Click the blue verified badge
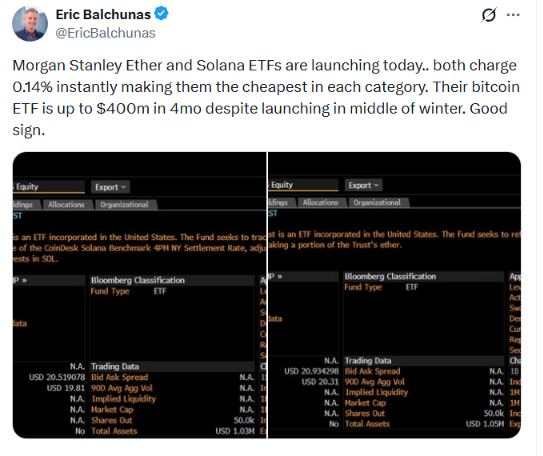The width and height of the screenshot is (543, 456). 161,14
